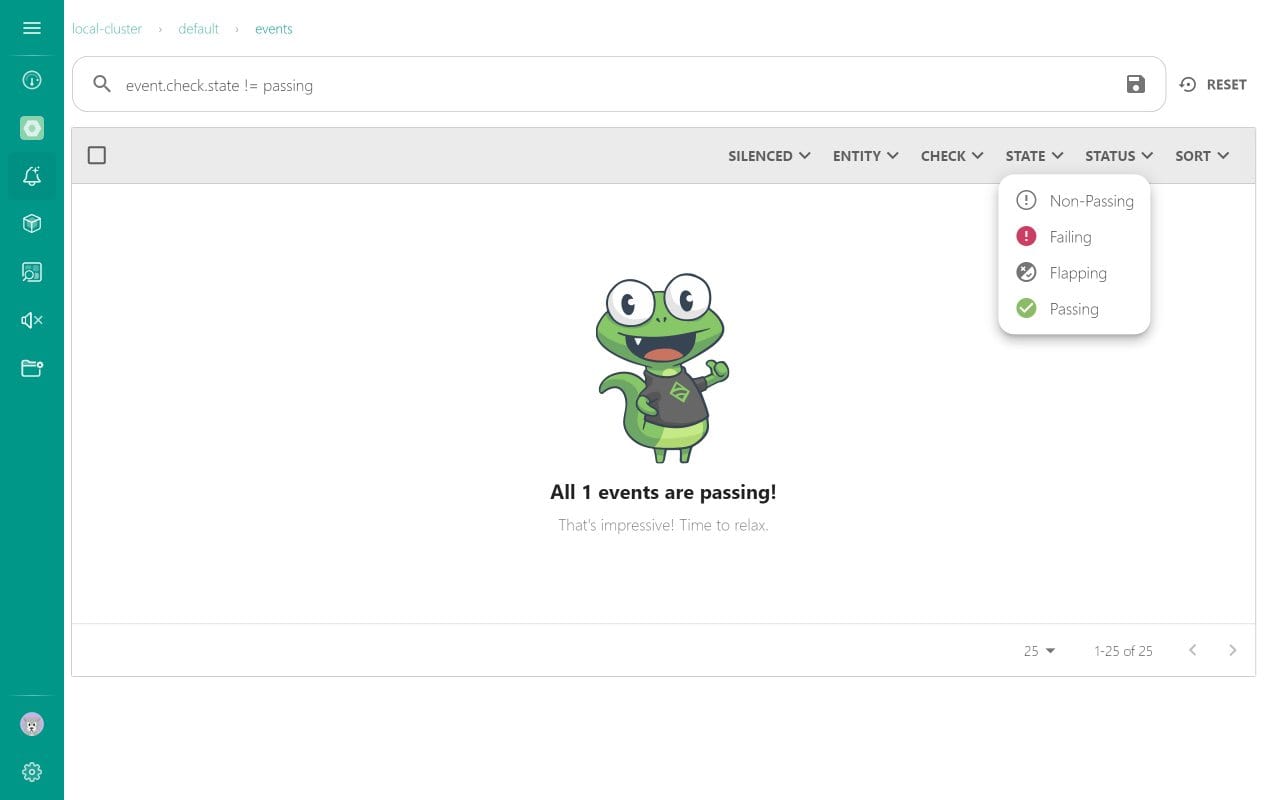Open the Entities cube icon in sidebar
Screen dimensions: 1280x800
coord(31,224)
